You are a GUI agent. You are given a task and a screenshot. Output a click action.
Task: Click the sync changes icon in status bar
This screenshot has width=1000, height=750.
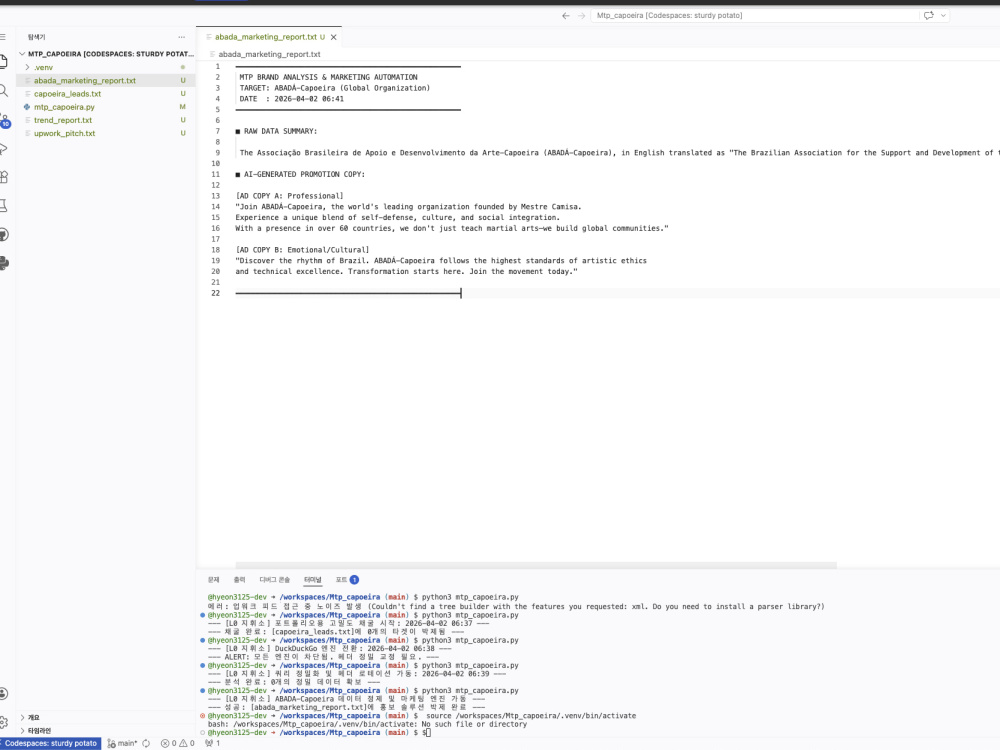coord(146,743)
